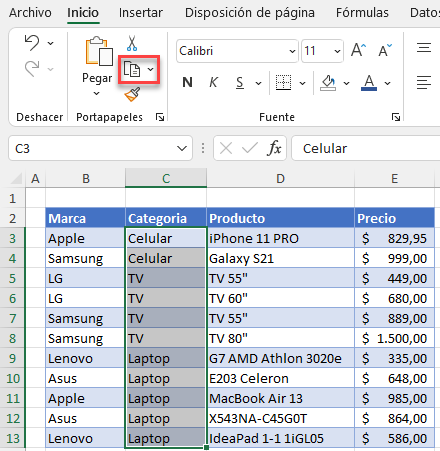
Task: Expand the font color dropdown arrow
Action: pos(387,83)
